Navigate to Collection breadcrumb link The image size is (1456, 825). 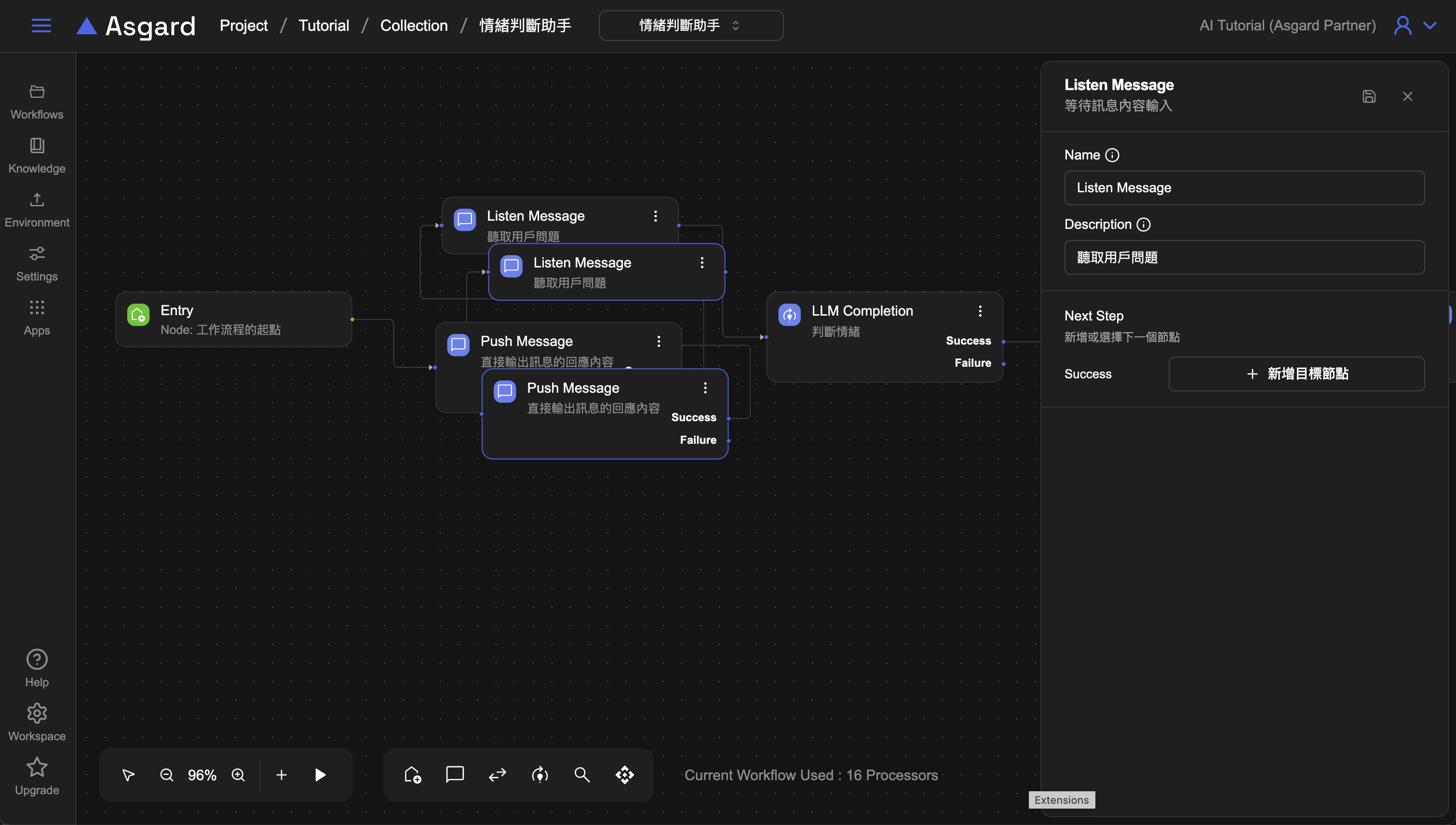point(414,26)
